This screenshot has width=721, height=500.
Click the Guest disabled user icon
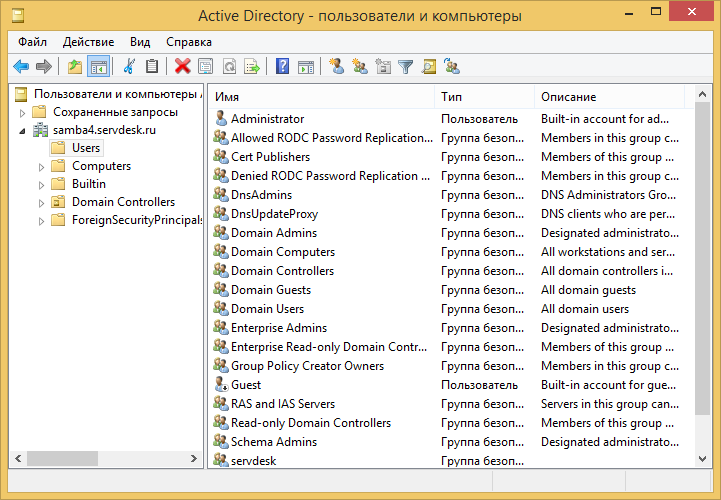pyautogui.click(x=222, y=385)
